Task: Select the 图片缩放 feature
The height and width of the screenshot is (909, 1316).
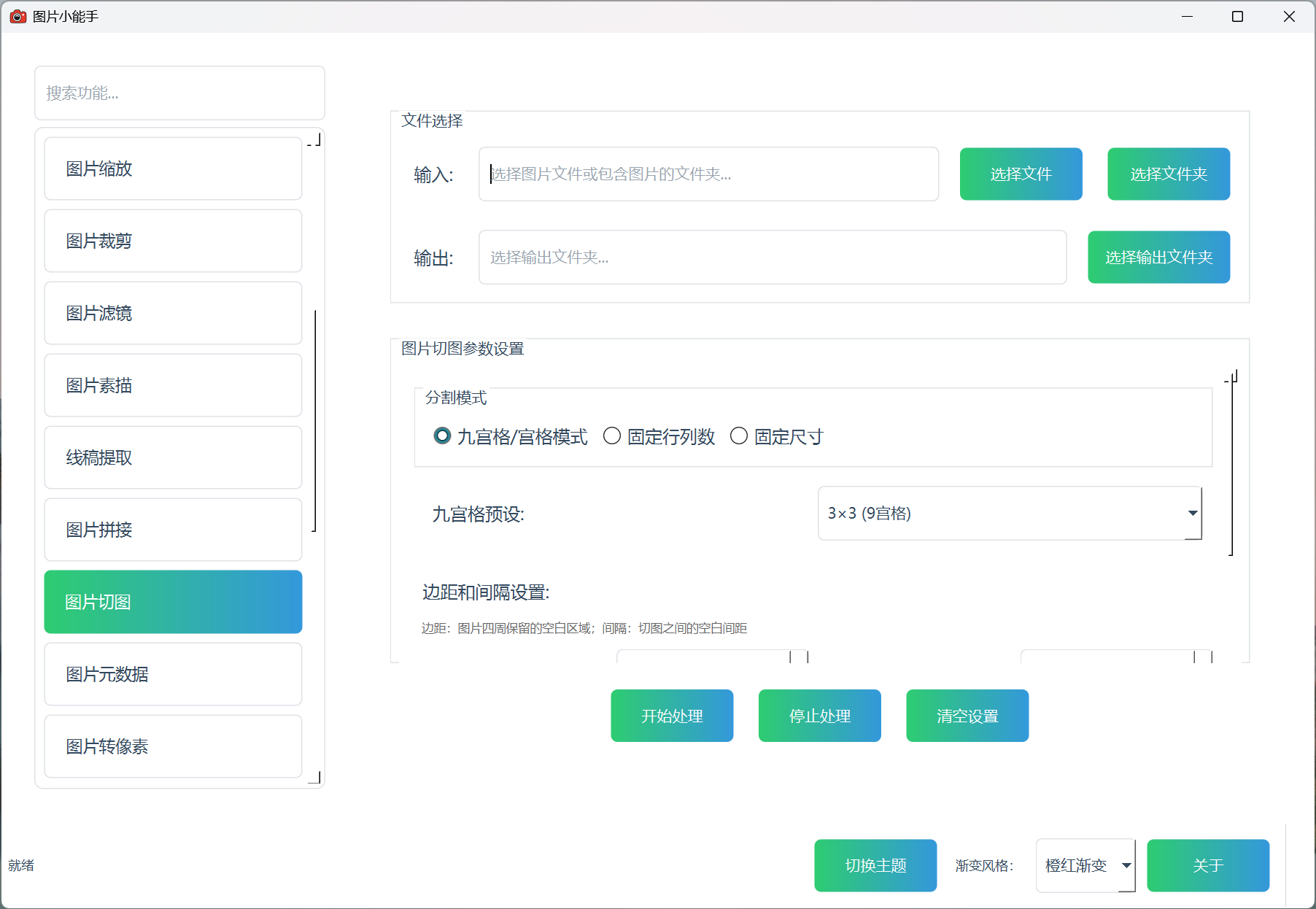Action: click(x=172, y=169)
